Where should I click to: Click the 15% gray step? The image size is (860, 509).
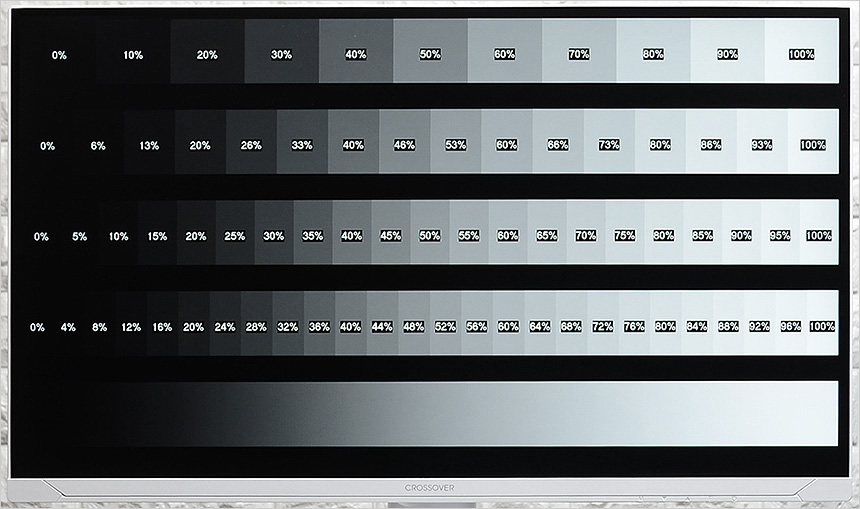pyautogui.click(x=157, y=236)
